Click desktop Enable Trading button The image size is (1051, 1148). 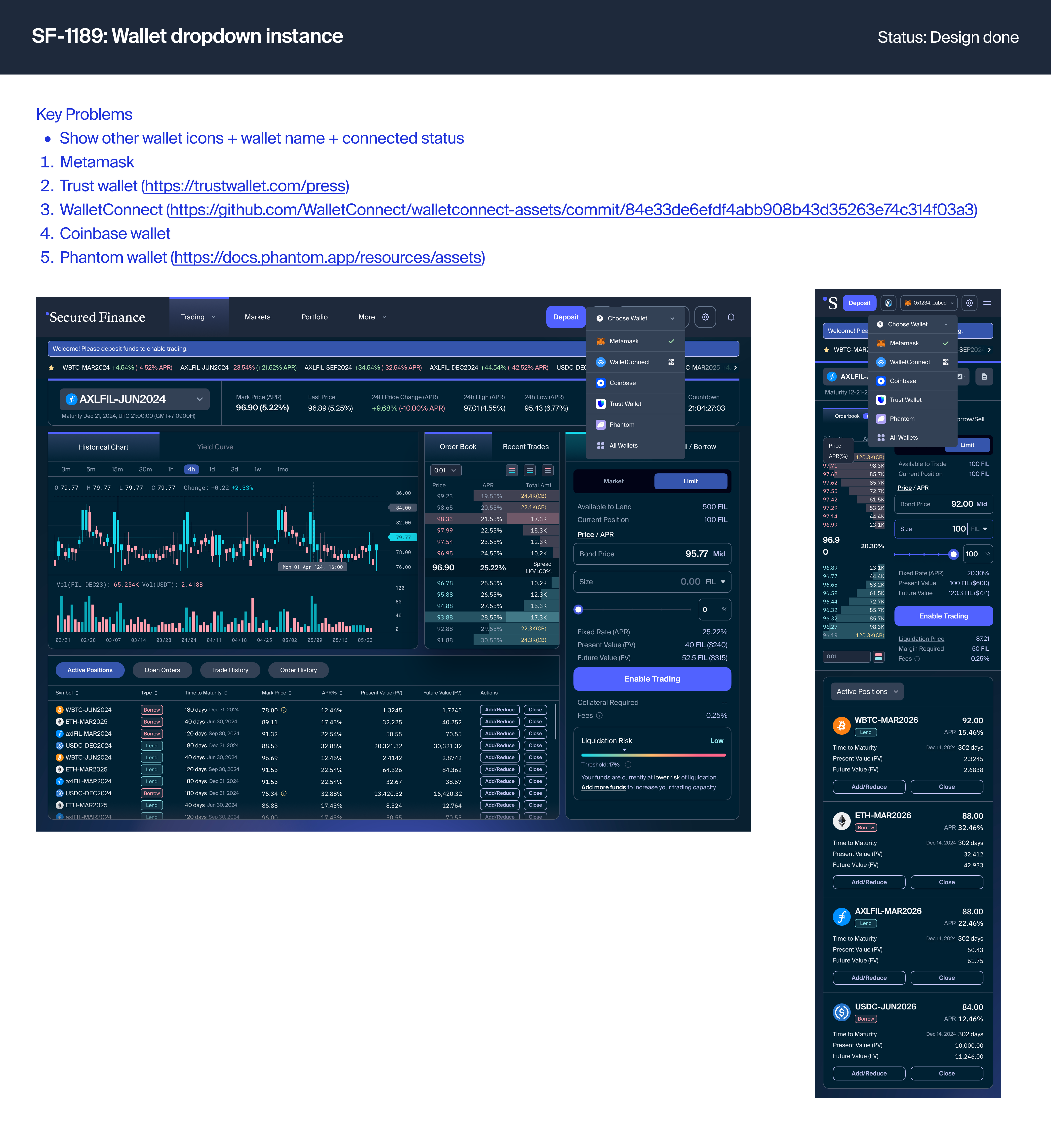coord(652,679)
